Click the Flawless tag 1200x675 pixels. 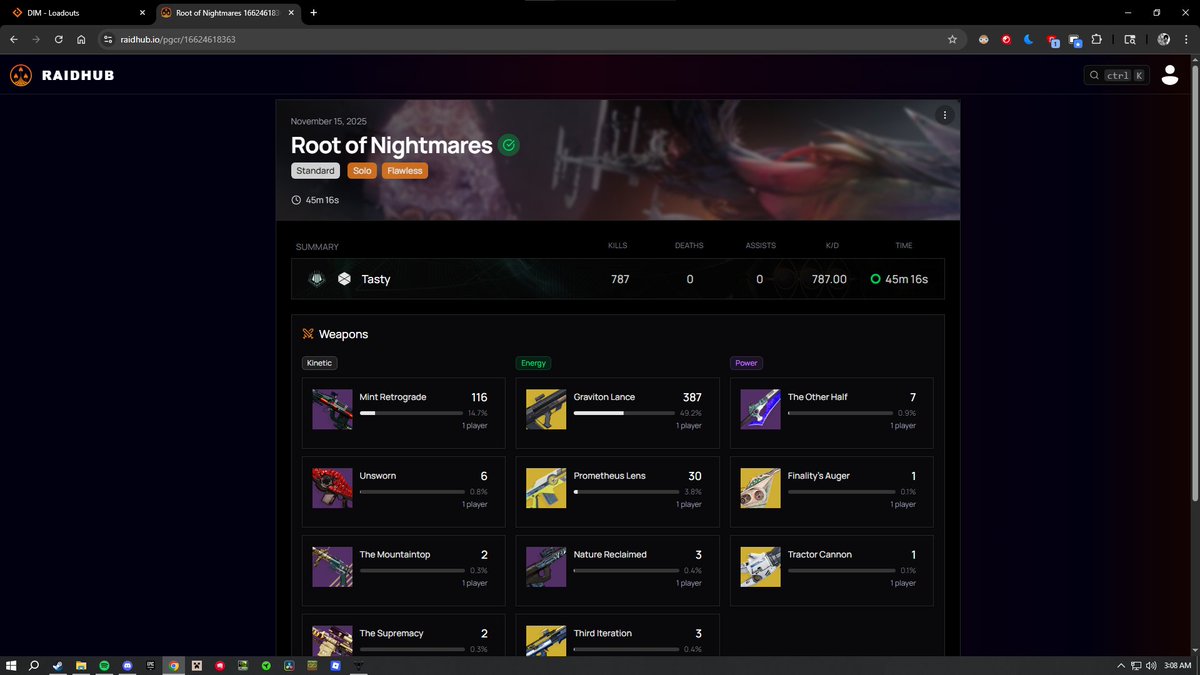point(405,171)
